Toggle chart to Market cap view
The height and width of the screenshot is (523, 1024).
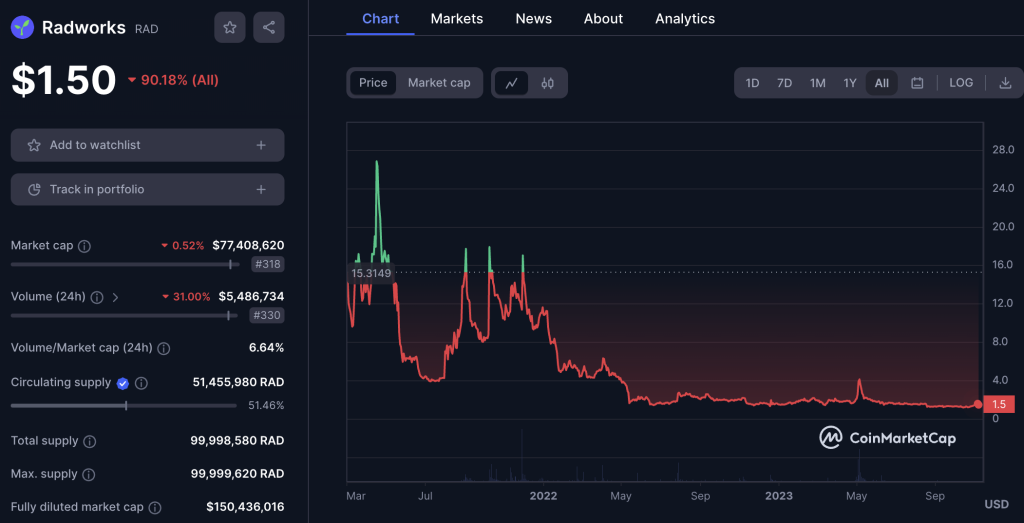pos(439,83)
